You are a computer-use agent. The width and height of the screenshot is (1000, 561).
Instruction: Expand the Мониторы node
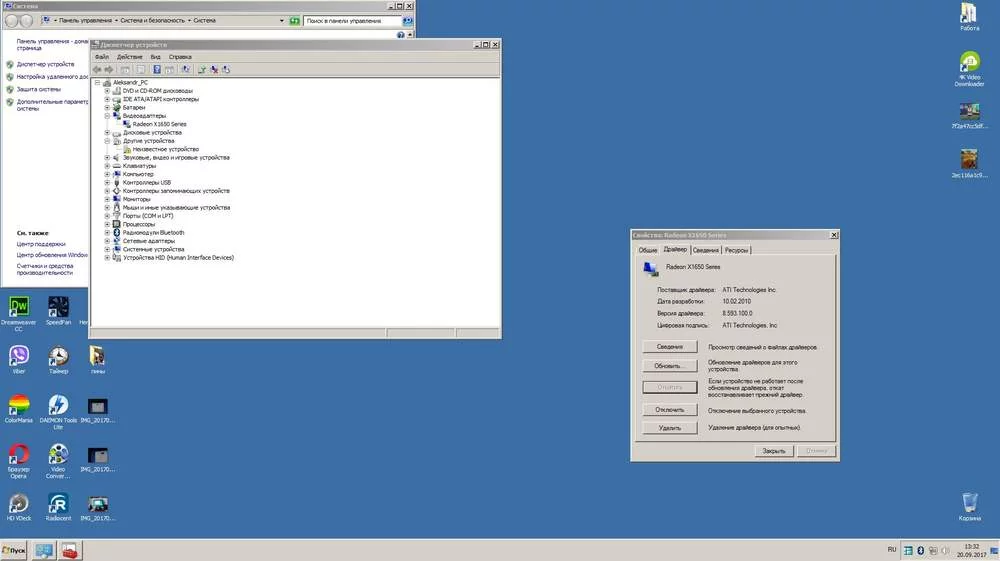(x=107, y=199)
